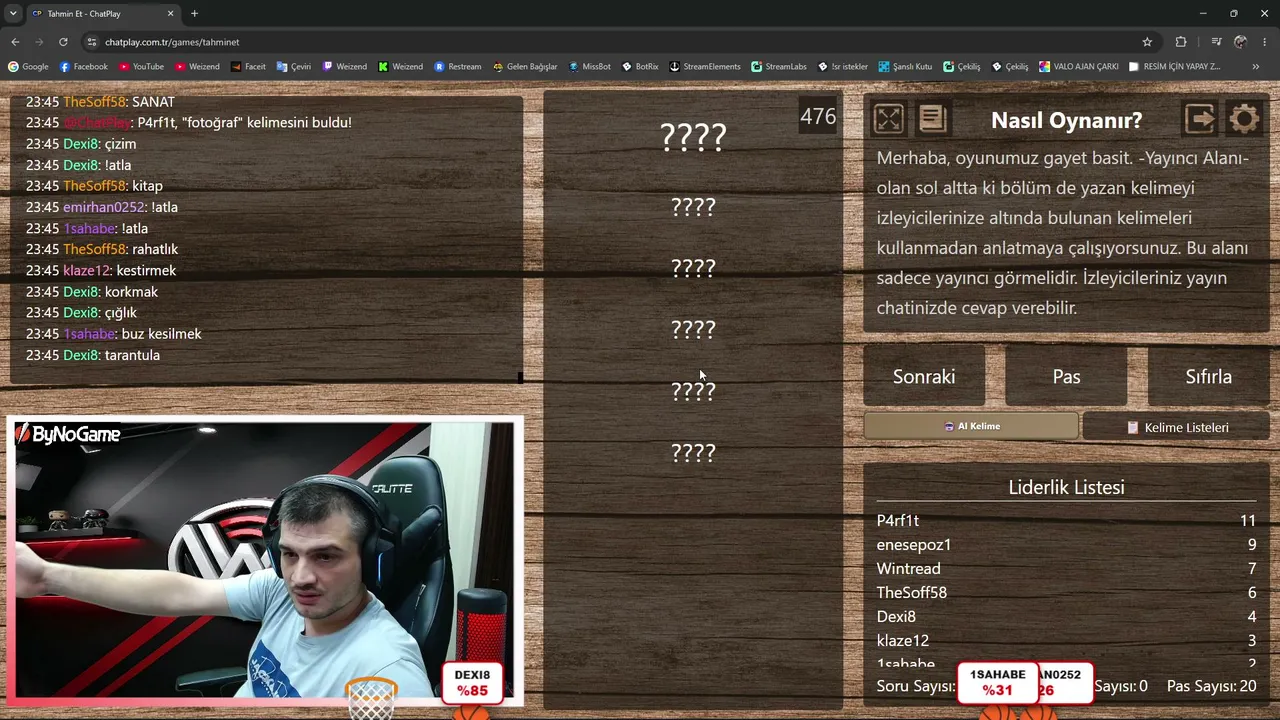Click the Nasıl Oynanır? heading
This screenshot has height=720, width=1280.
point(1066,120)
